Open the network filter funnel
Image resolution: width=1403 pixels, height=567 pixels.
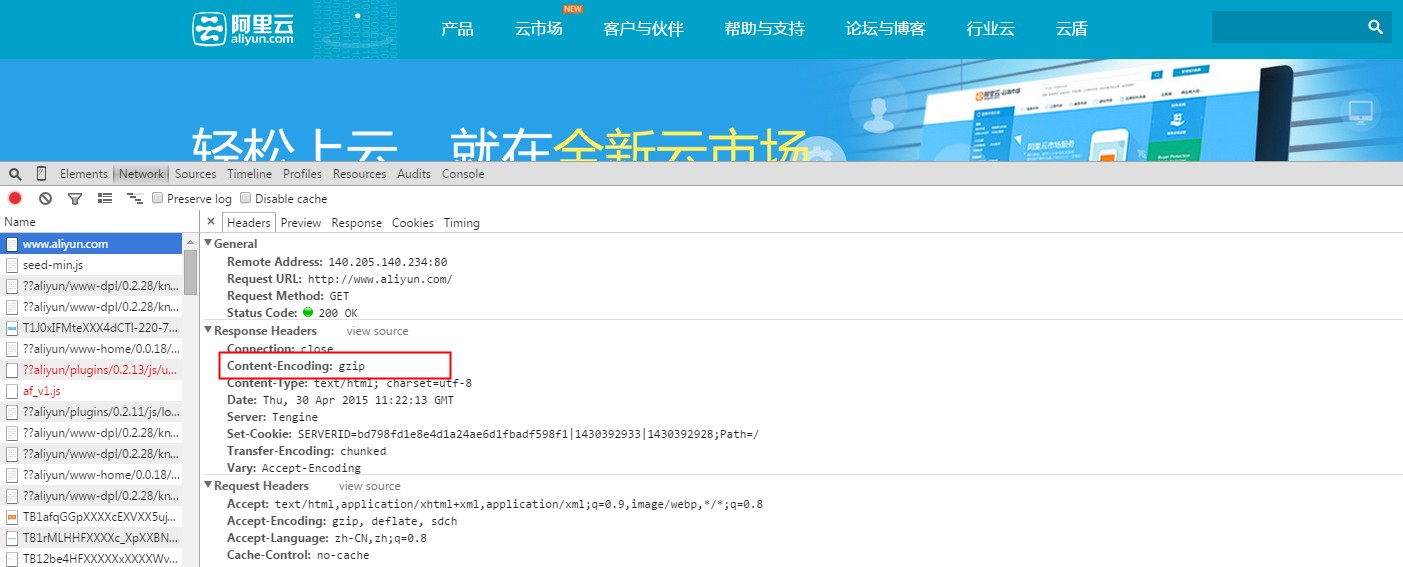74,199
